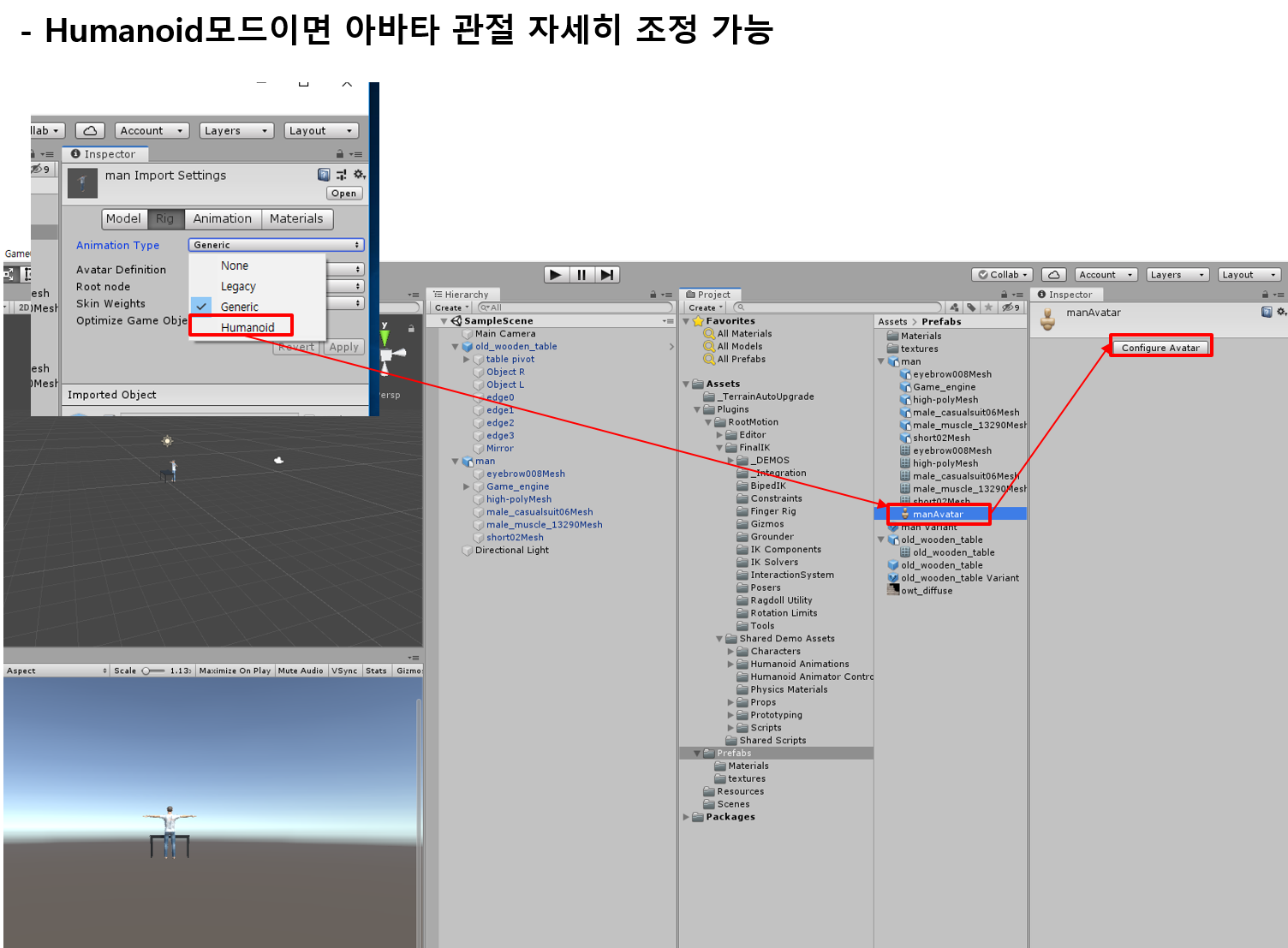Advance one frame with the step button
Screen dimensions: 1288x948
(607, 275)
